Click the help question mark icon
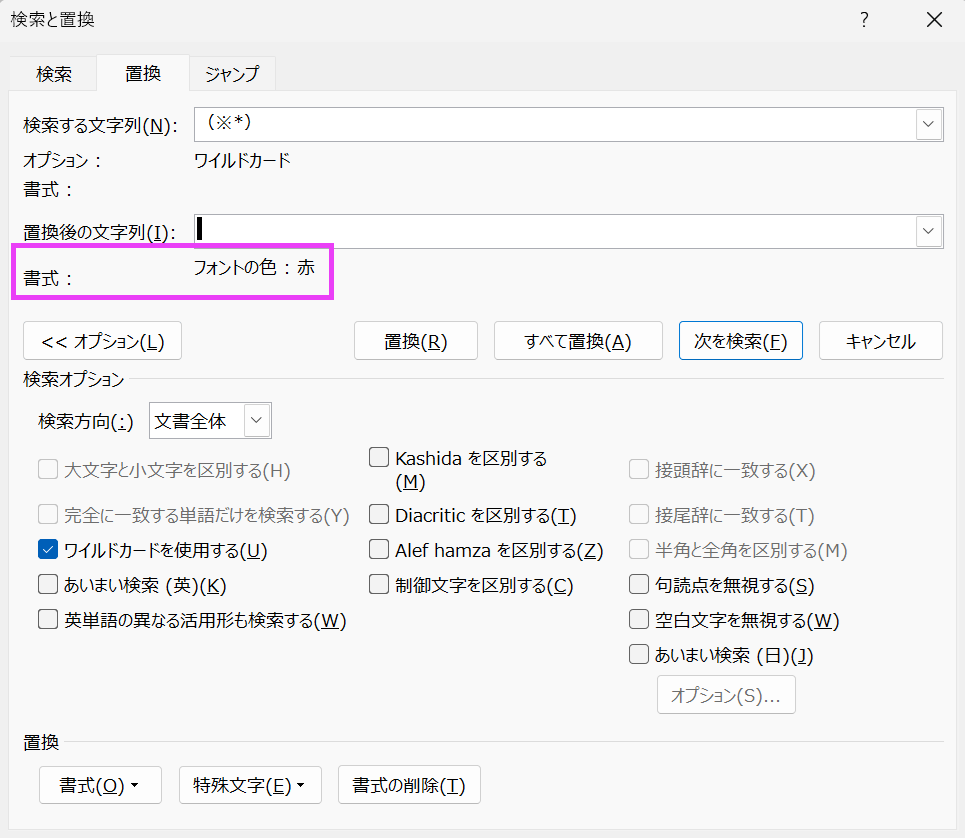The width and height of the screenshot is (965, 838). pos(865,20)
